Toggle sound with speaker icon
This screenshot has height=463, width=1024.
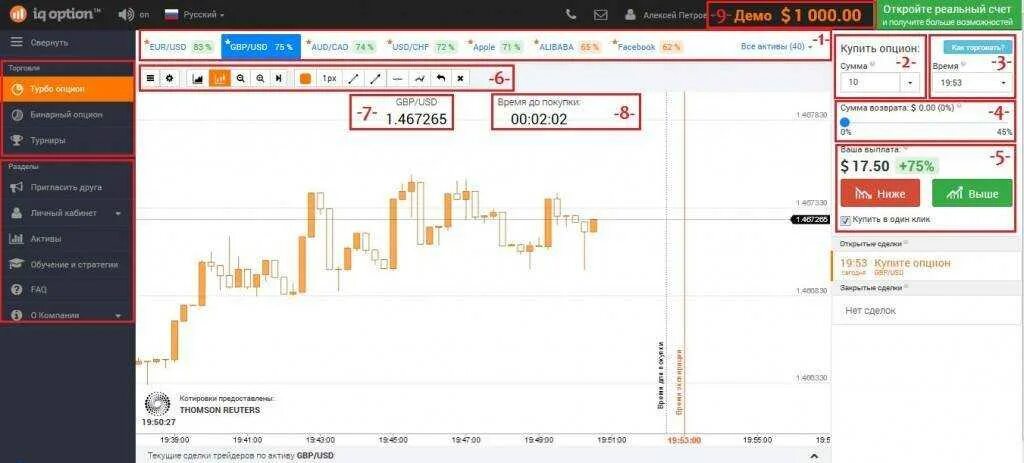click(x=125, y=14)
